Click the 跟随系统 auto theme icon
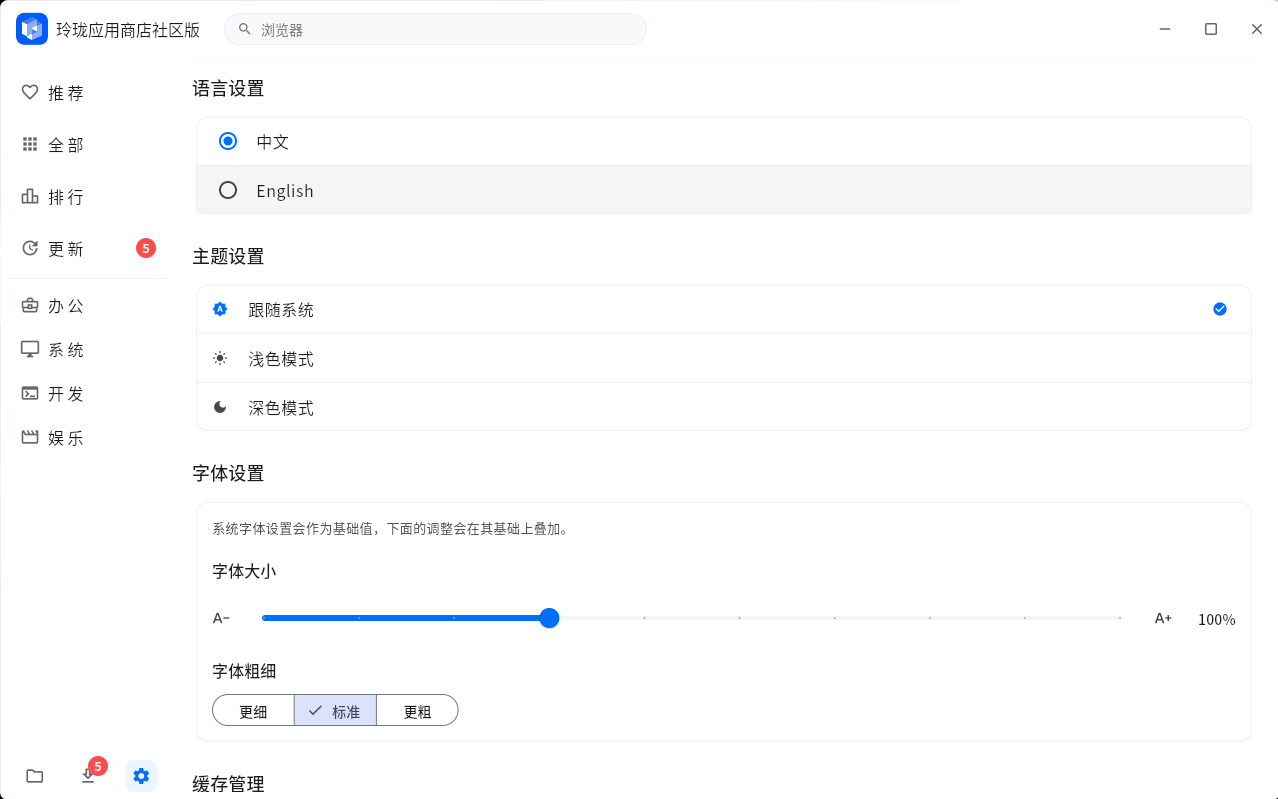Image resolution: width=1278 pixels, height=799 pixels. (x=220, y=309)
